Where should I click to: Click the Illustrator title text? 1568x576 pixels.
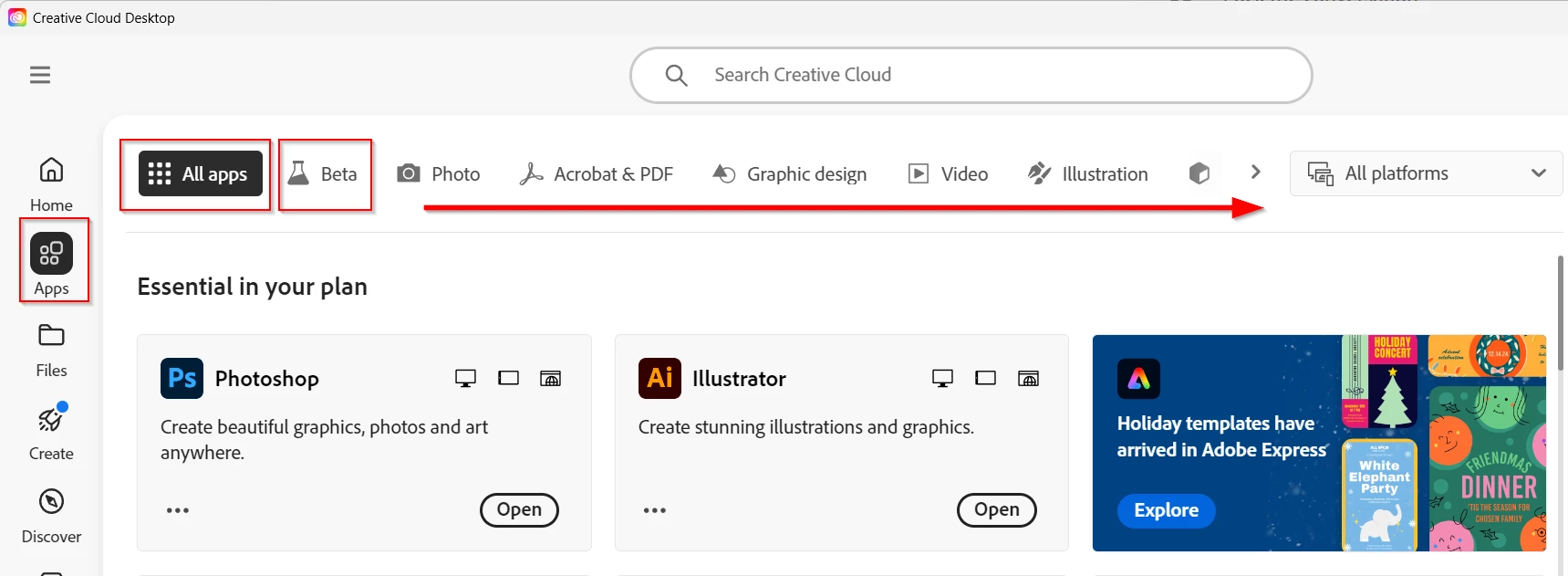click(x=739, y=378)
